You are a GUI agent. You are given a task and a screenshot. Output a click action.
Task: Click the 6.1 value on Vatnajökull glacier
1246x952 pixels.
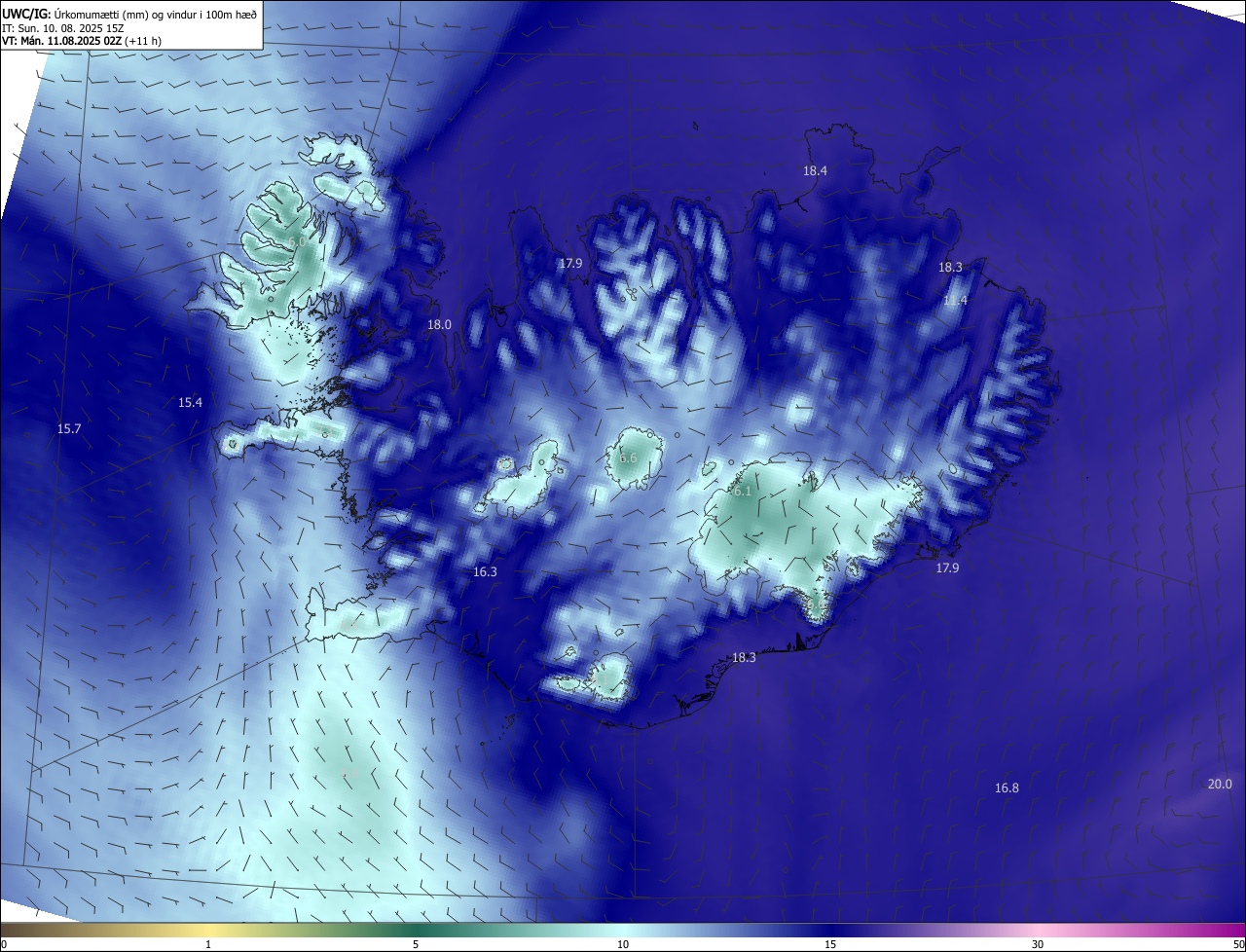742,492
